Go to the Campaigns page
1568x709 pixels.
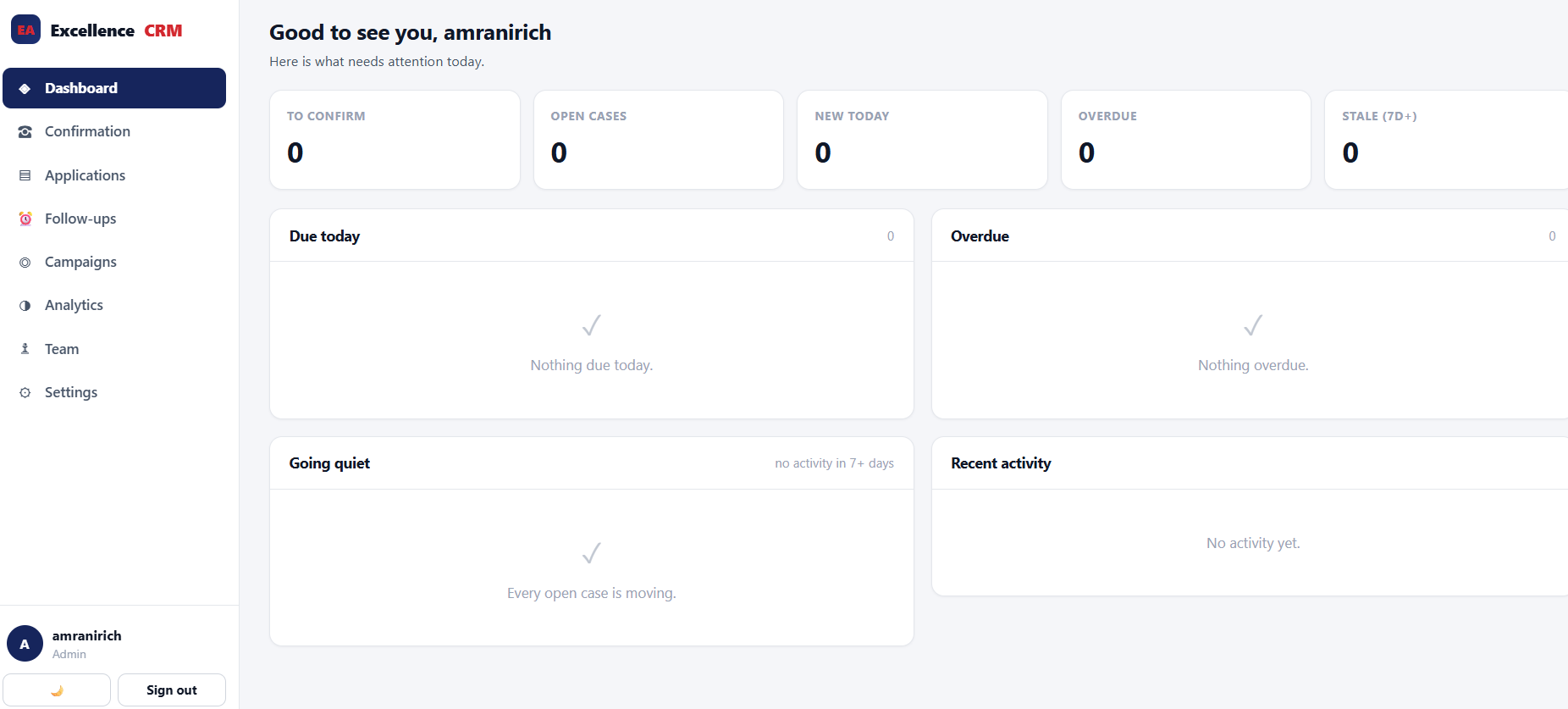coord(114,262)
